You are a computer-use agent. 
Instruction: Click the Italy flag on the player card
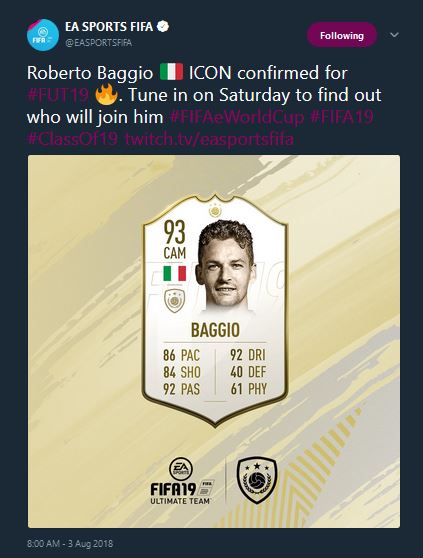tap(175, 273)
